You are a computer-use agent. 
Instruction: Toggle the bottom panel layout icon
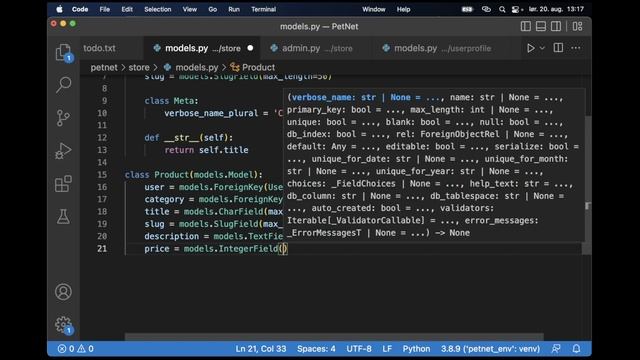pyautogui.click(x=541, y=27)
